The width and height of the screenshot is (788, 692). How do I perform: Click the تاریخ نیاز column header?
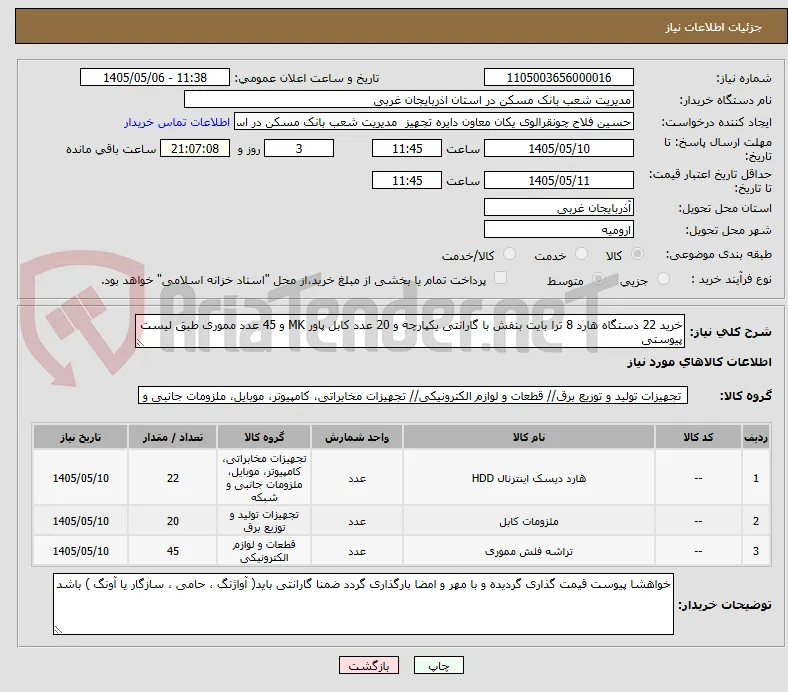click(80, 437)
